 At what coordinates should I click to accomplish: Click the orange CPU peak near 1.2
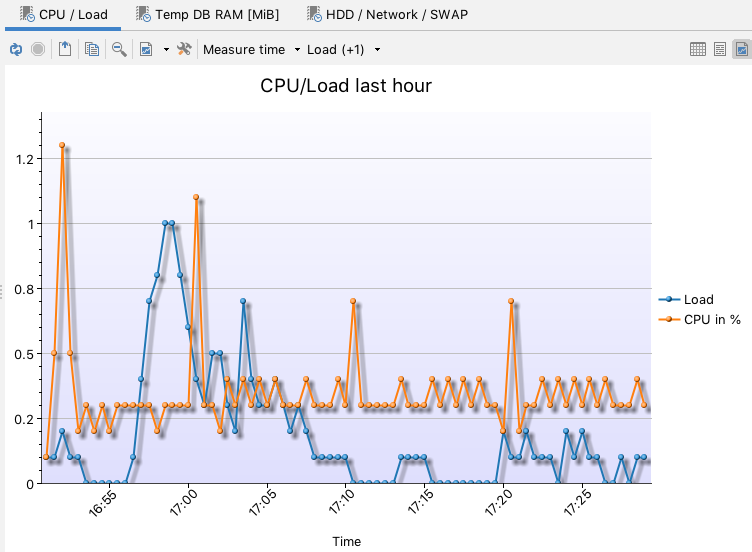coord(62,145)
